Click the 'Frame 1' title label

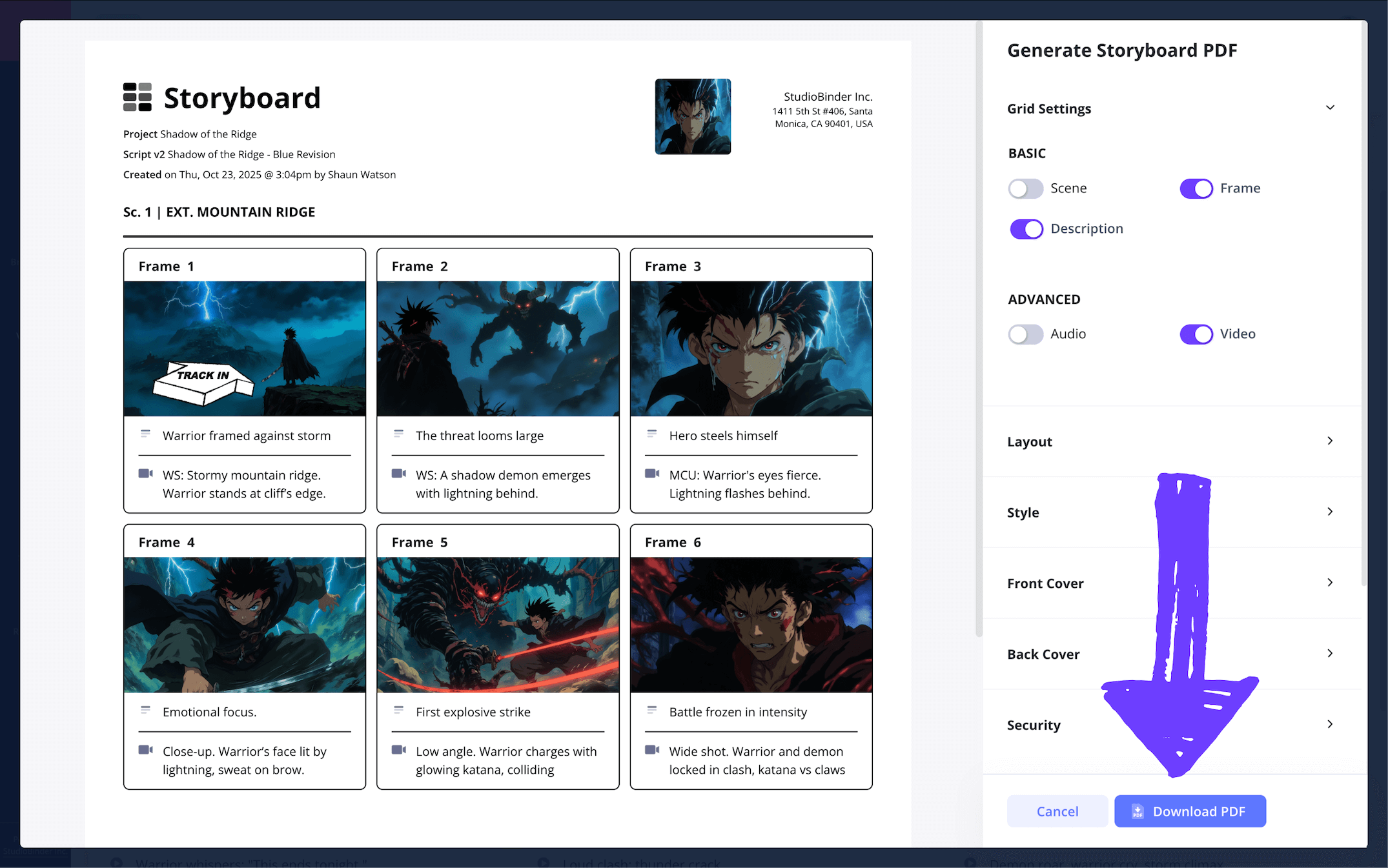166,267
